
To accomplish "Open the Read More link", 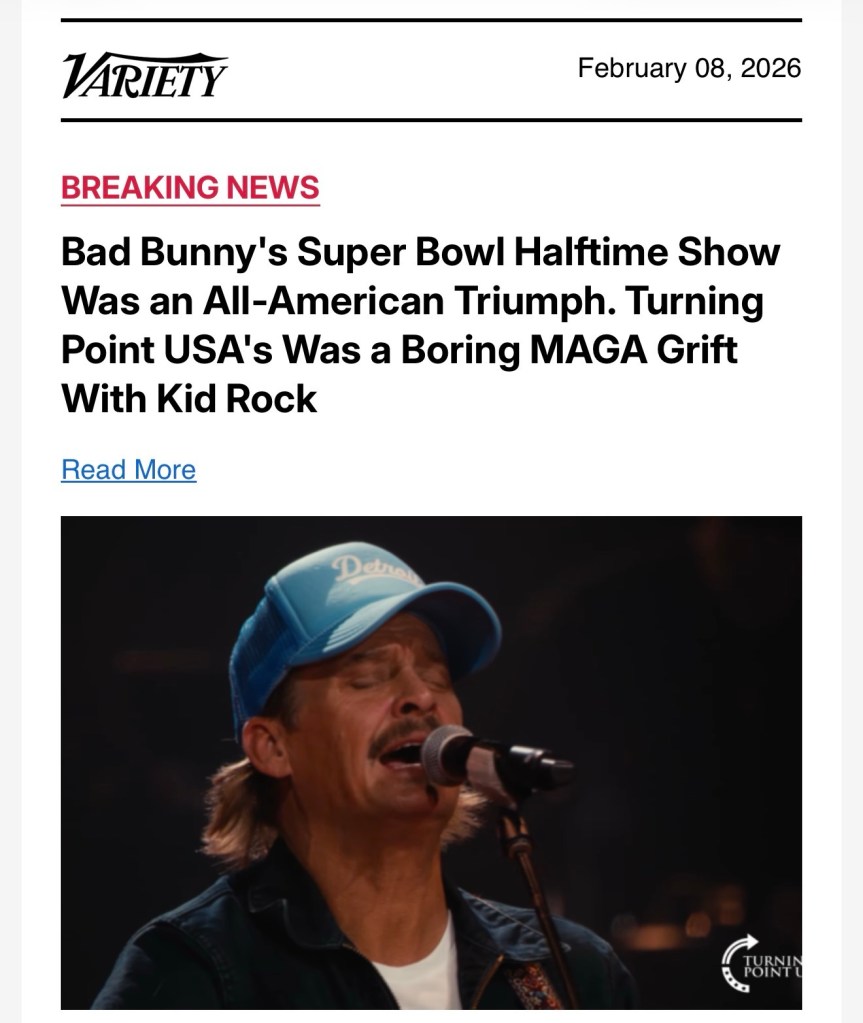I will tap(128, 469).
